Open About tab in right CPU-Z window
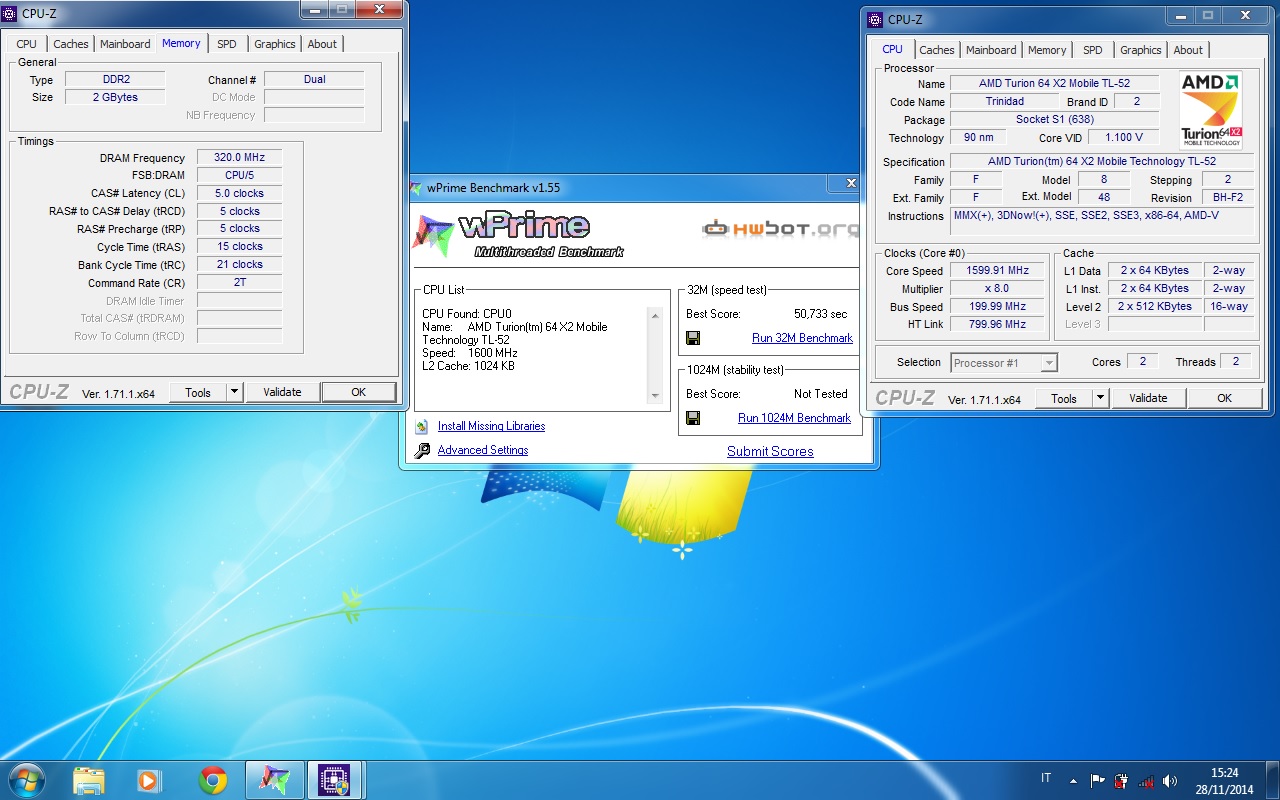The image size is (1280, 800). coord(1188,50)
